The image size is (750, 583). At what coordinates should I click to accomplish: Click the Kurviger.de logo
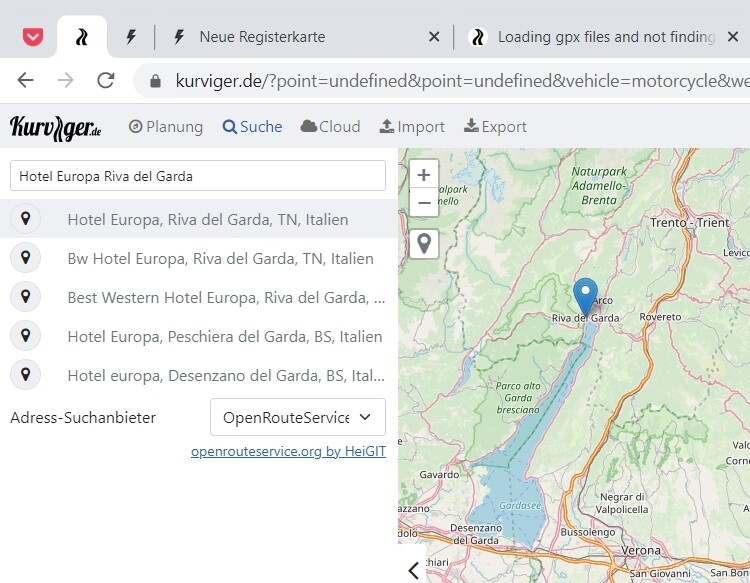click(x=55, y=128)
